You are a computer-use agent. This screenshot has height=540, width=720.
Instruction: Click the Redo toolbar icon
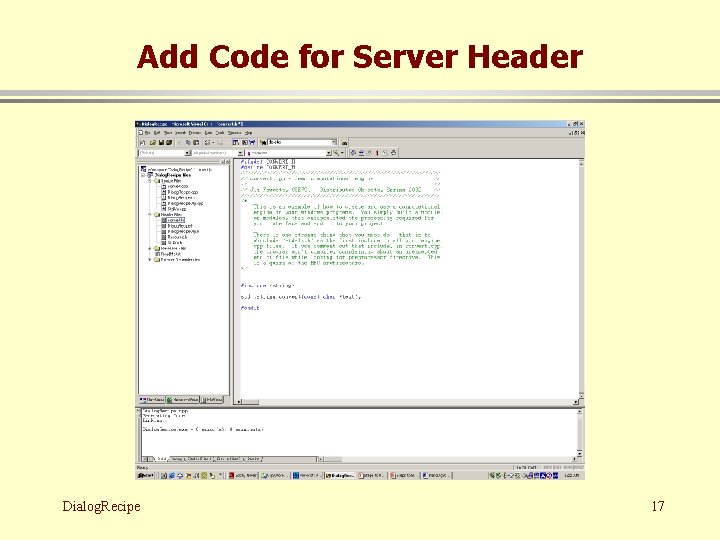click(x=219, y=142)
